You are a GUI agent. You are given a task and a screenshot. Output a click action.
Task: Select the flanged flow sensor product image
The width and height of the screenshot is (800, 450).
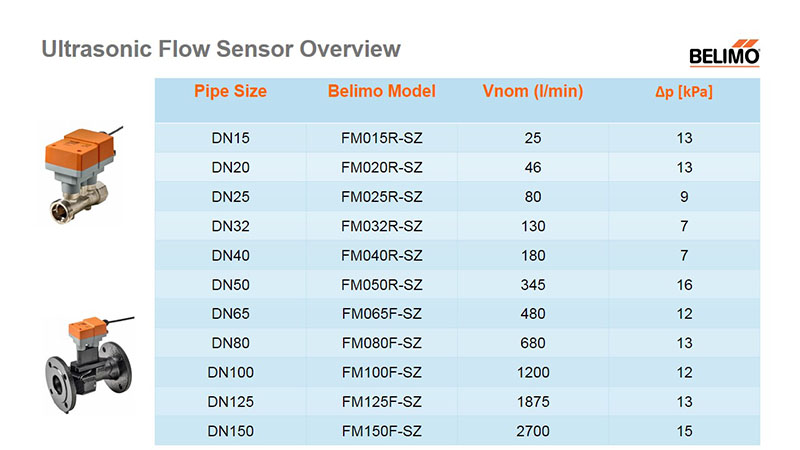click(x=89, y=364)
